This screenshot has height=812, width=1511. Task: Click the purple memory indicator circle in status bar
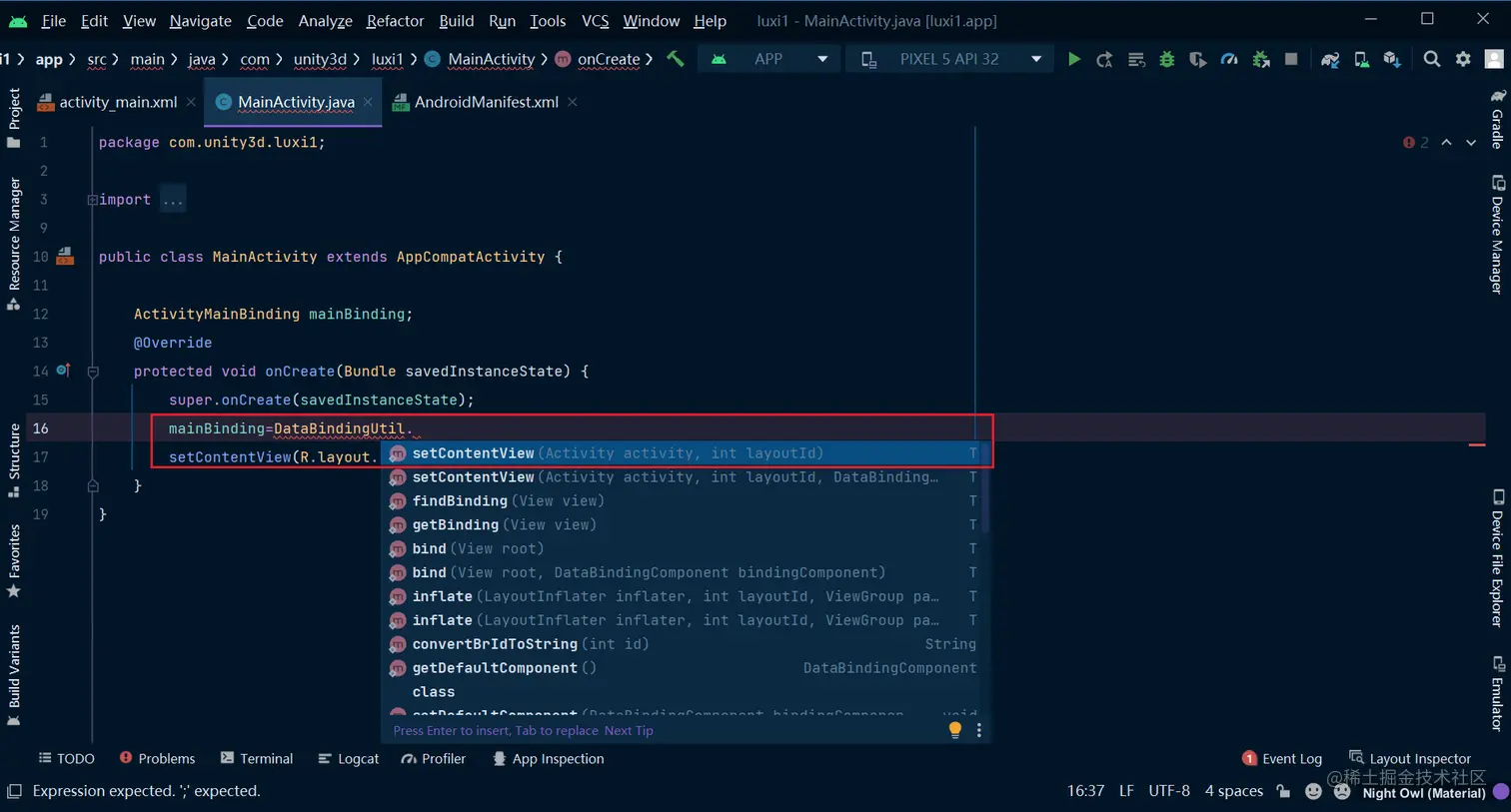[1500, 791]
